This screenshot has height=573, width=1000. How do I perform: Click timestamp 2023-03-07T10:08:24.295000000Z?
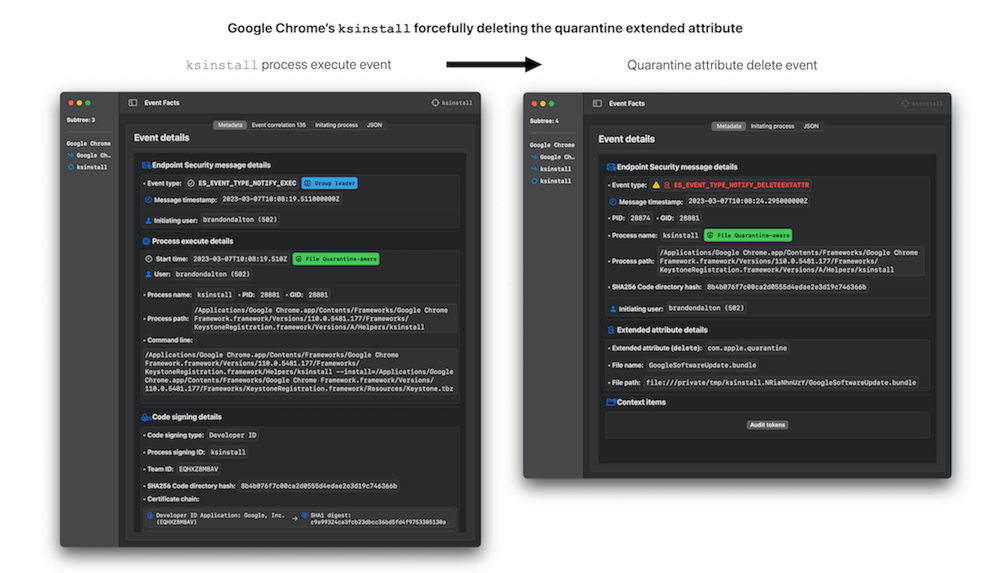click(x=747, y=201)
